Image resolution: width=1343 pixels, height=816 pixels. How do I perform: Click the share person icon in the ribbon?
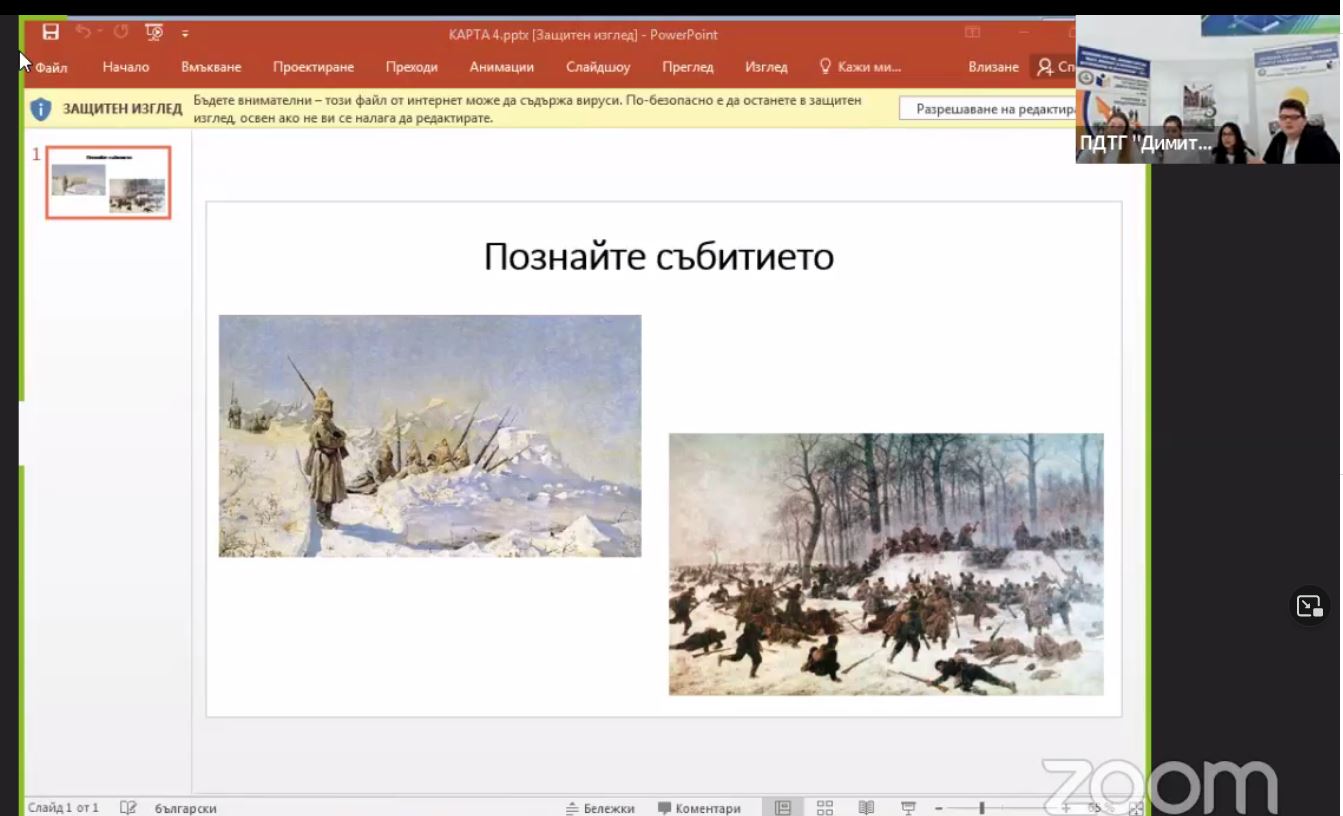point(1045,67)
